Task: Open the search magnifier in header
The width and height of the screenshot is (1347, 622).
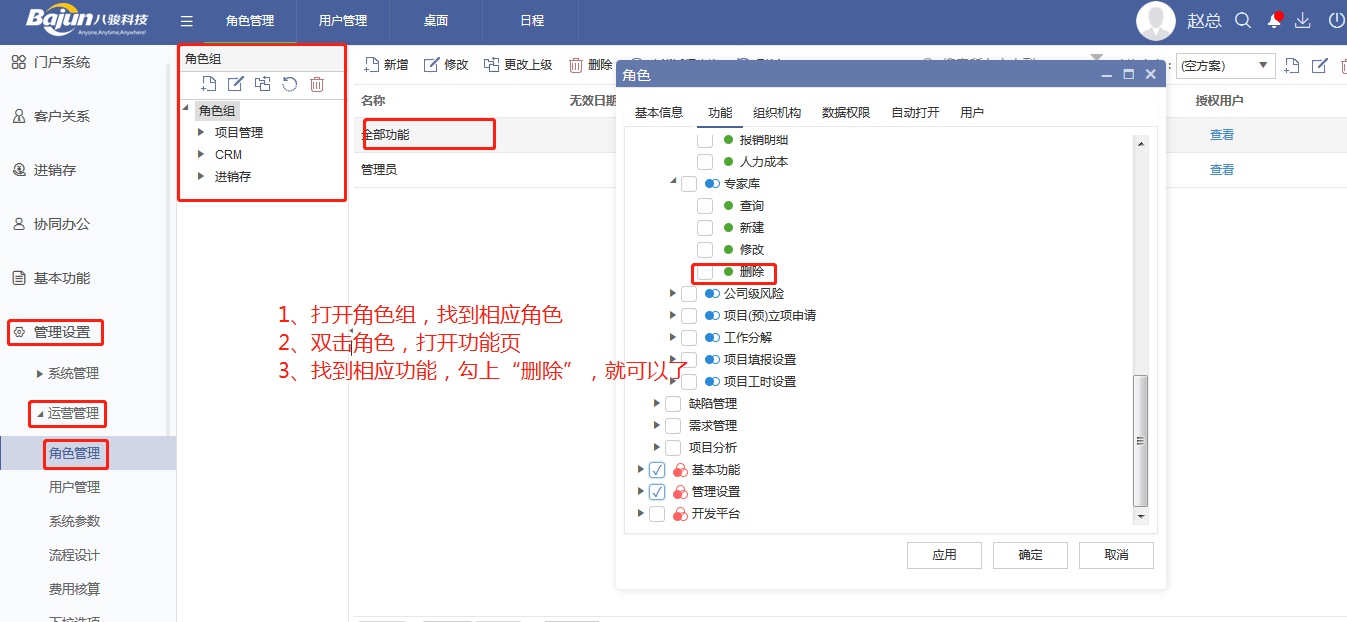Action: [x=1243, y=20]
